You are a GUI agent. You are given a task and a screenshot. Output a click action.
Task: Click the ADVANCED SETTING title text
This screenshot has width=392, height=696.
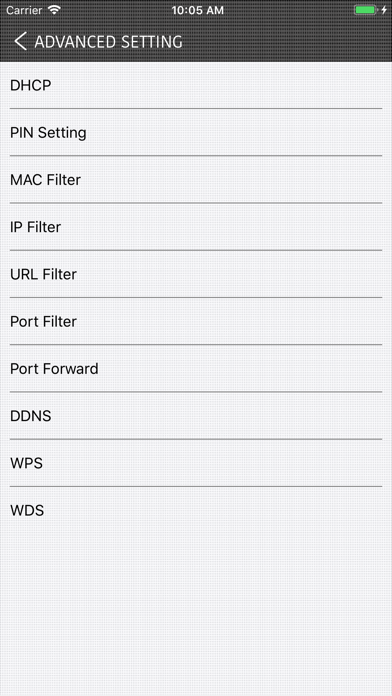108,42
